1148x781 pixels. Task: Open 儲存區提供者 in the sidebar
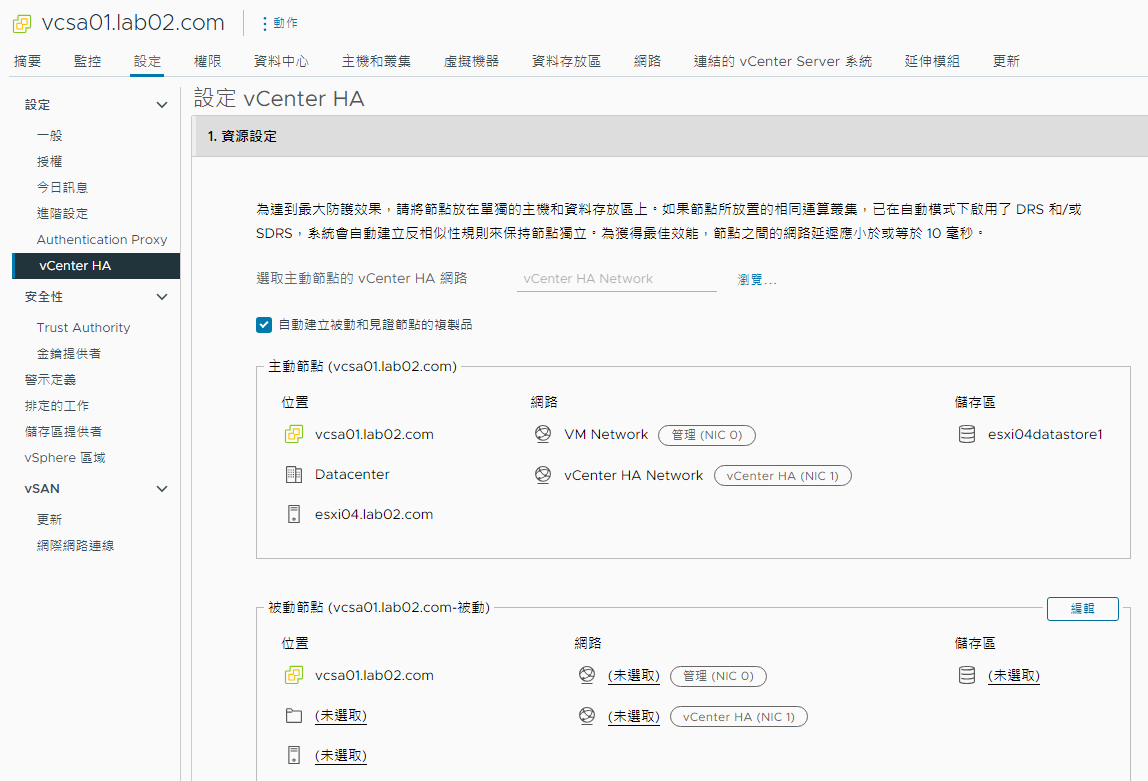[64, 431]
